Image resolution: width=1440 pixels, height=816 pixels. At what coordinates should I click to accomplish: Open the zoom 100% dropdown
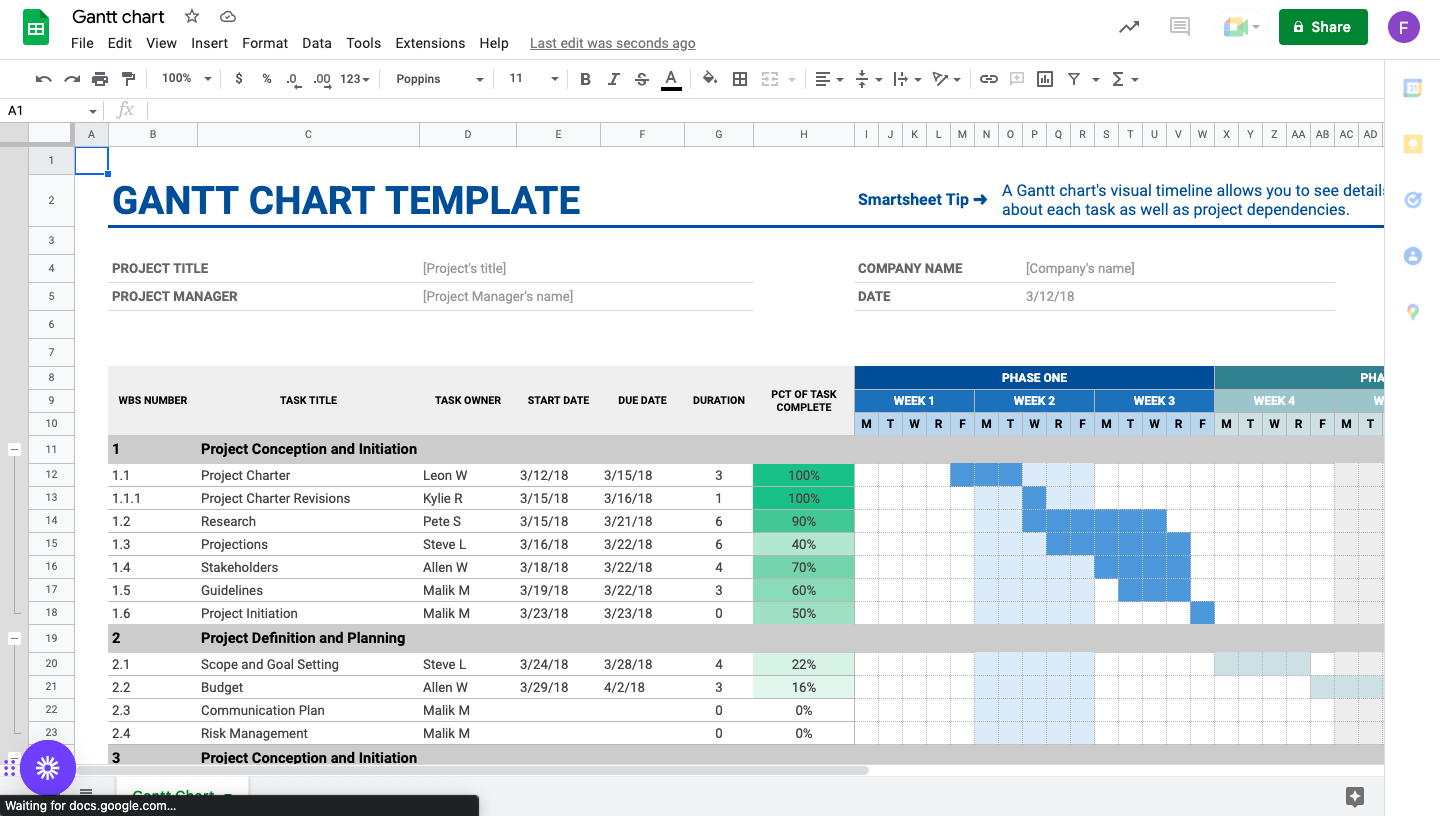point(187,79)
